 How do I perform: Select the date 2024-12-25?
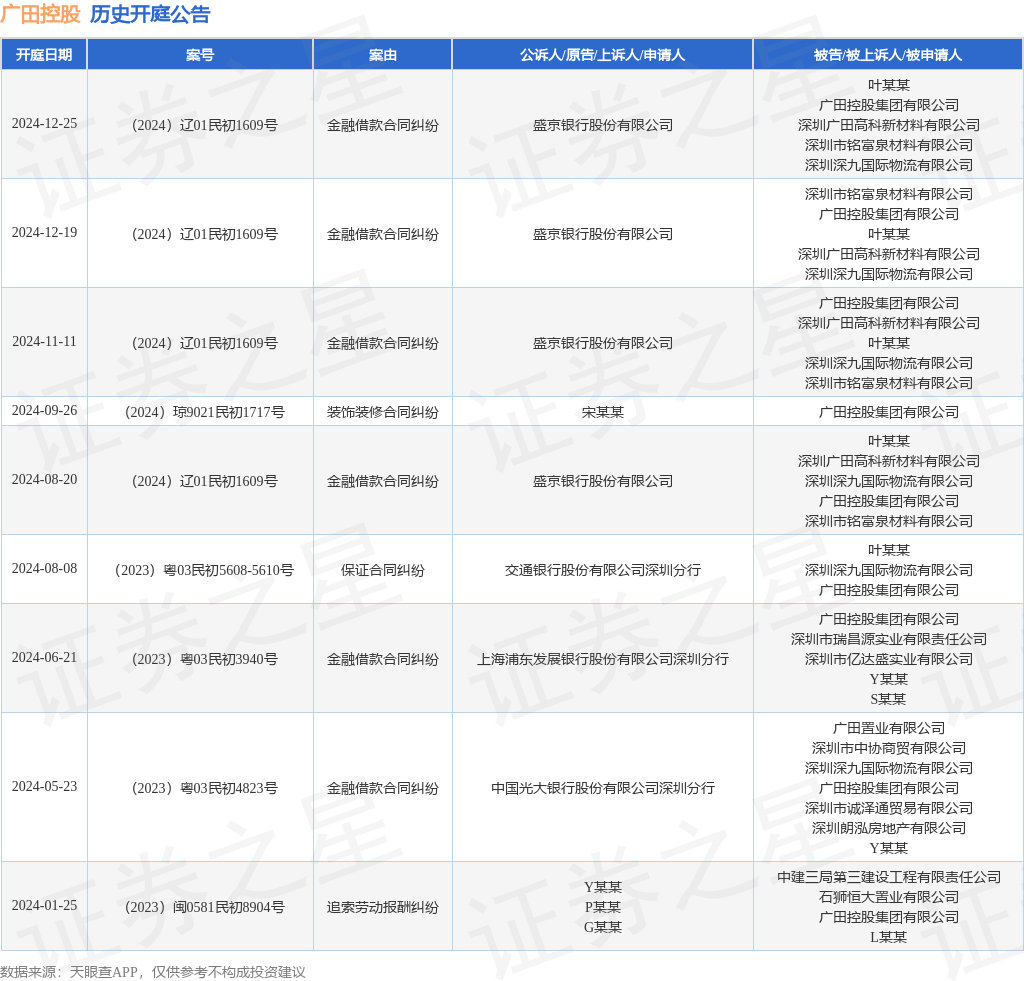click(x=44, y=123)
